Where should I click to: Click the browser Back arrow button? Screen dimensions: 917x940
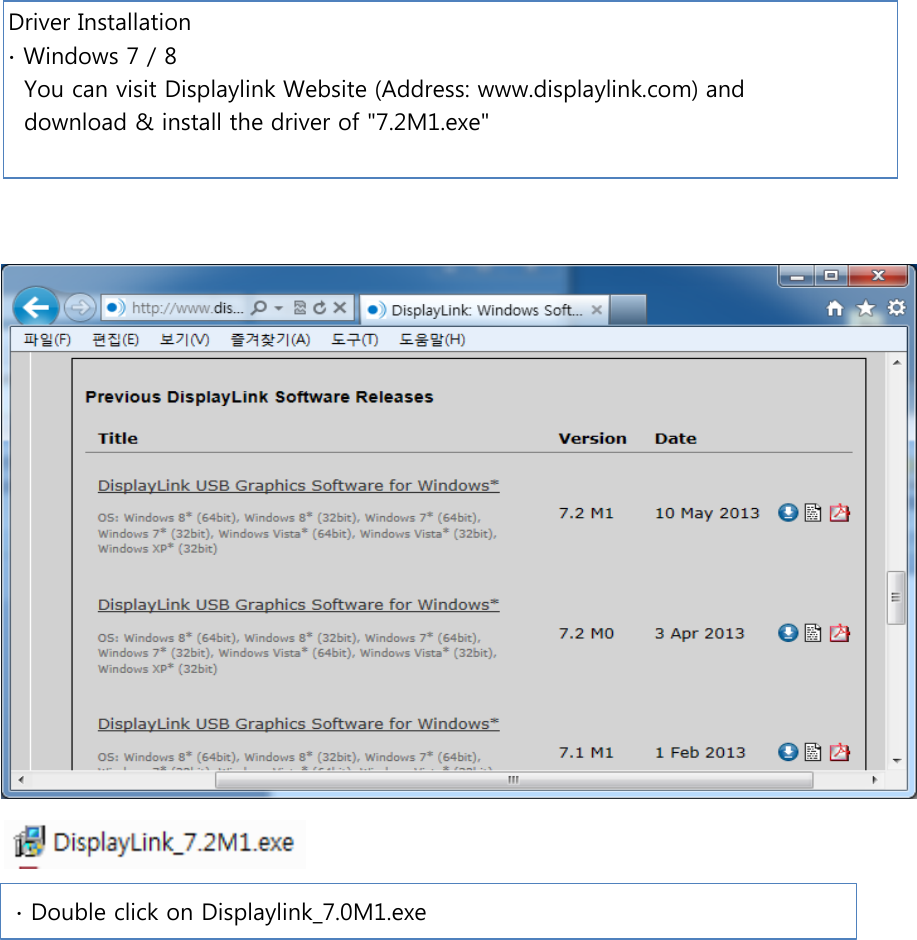[x=36, y=308]
